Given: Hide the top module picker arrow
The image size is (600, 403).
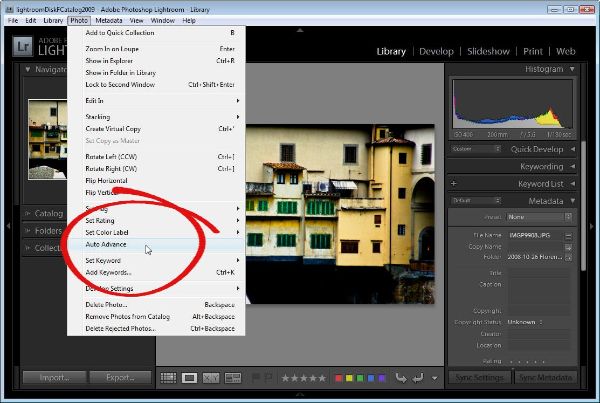Looking at the screenshot, I should click(x=300, y=30).
